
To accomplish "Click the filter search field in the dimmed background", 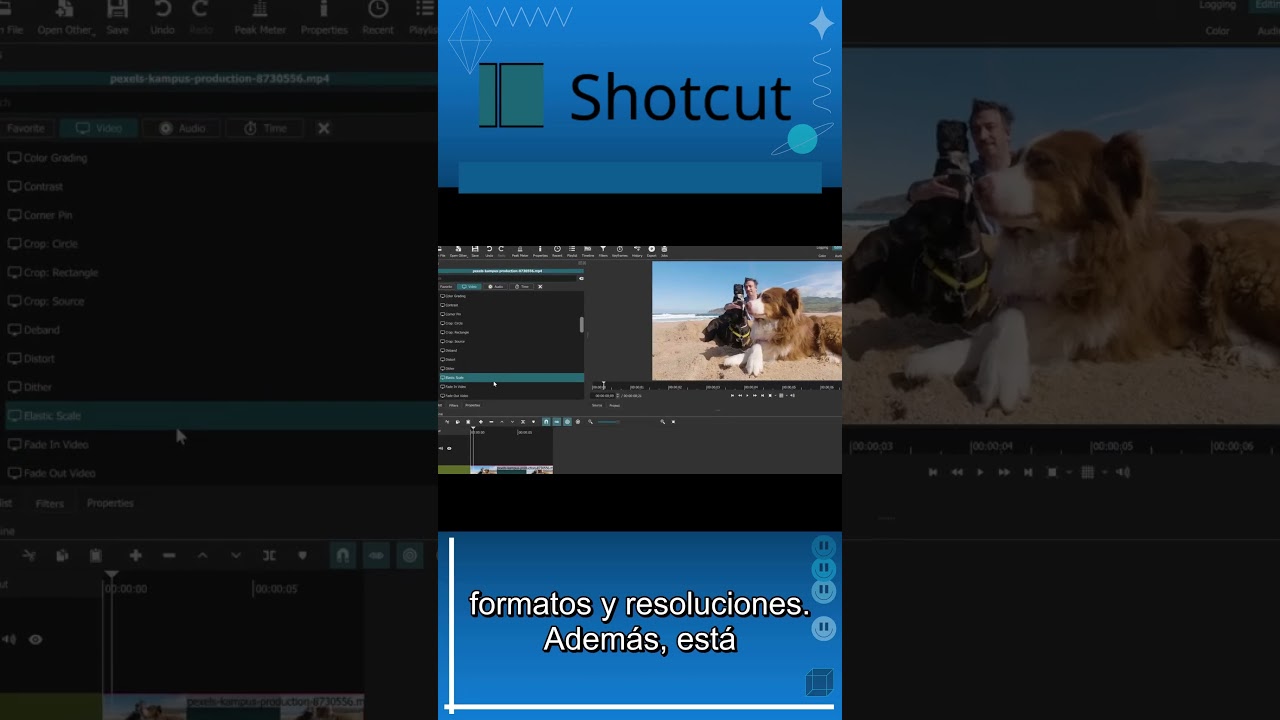I will pos(218,102).
